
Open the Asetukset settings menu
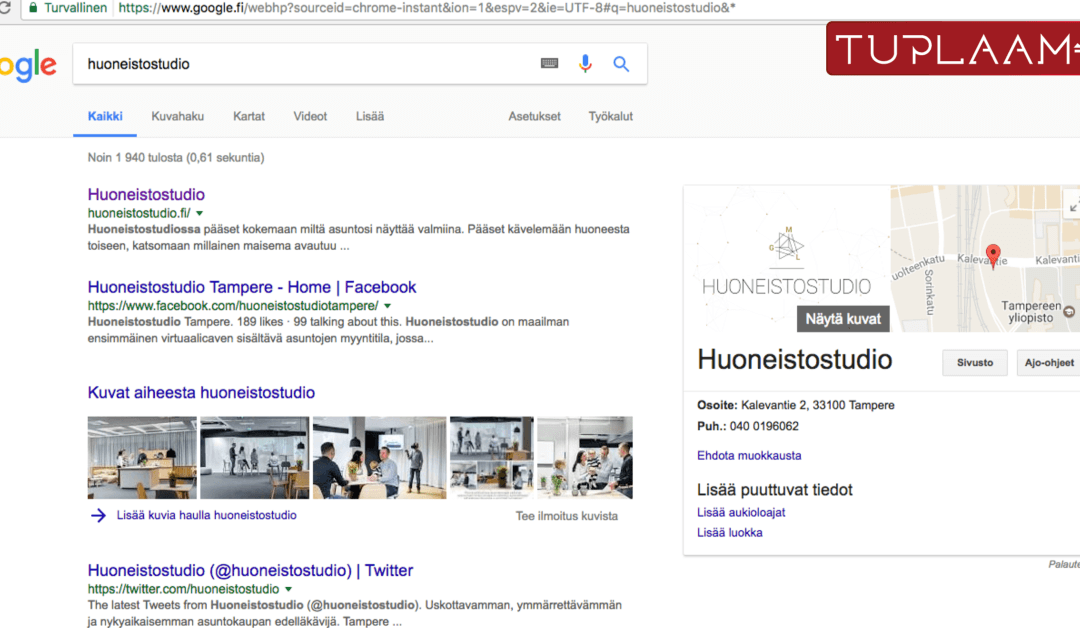534,116
